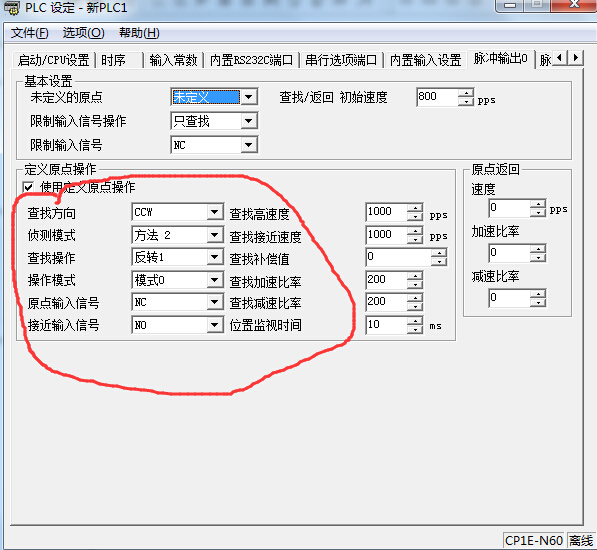Open the 限制输入信号操作 dropdown
Viewport: 597px width, 550px height.
[249, 121]
